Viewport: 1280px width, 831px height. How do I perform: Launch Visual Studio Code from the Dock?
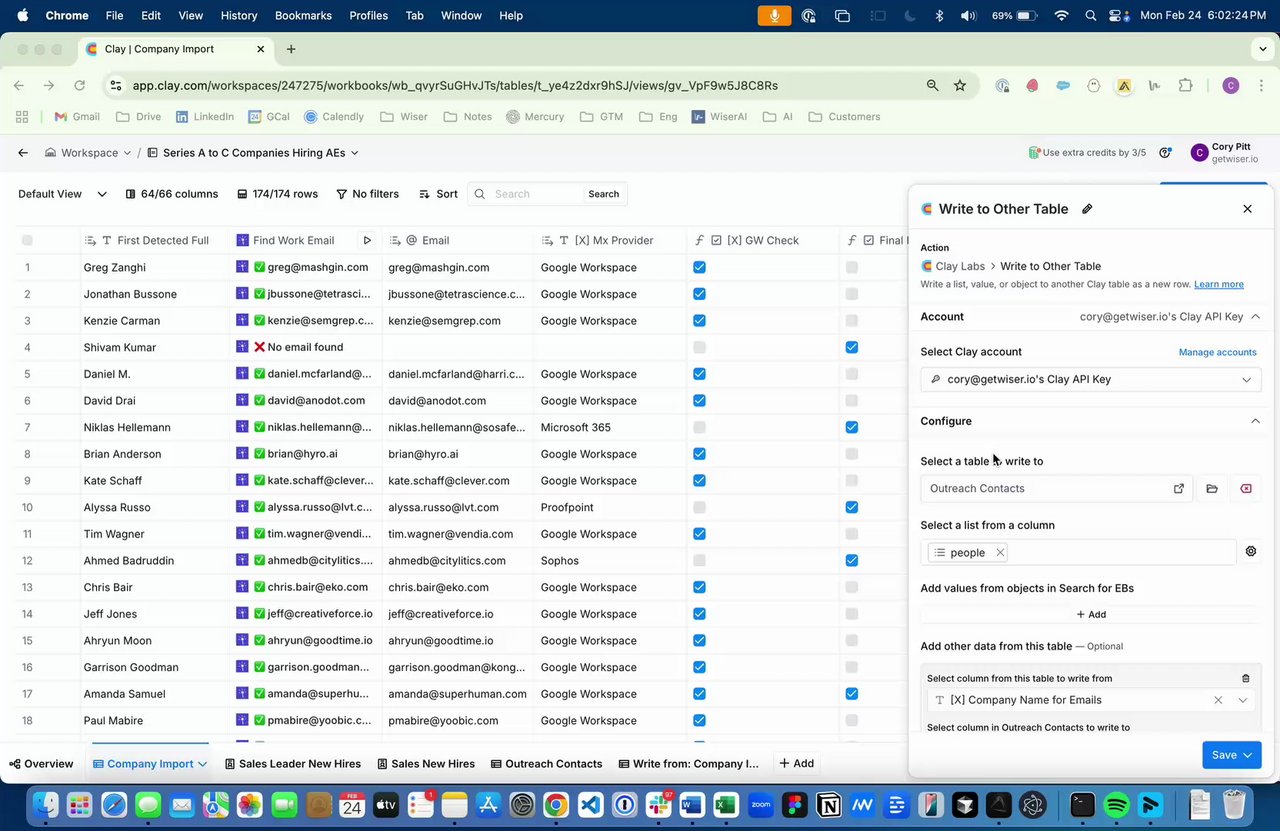[x=590, y=804]
